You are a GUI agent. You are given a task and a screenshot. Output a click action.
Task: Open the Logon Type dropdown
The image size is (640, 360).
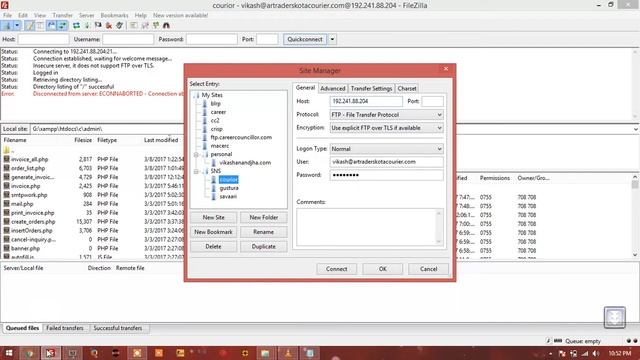386,149
